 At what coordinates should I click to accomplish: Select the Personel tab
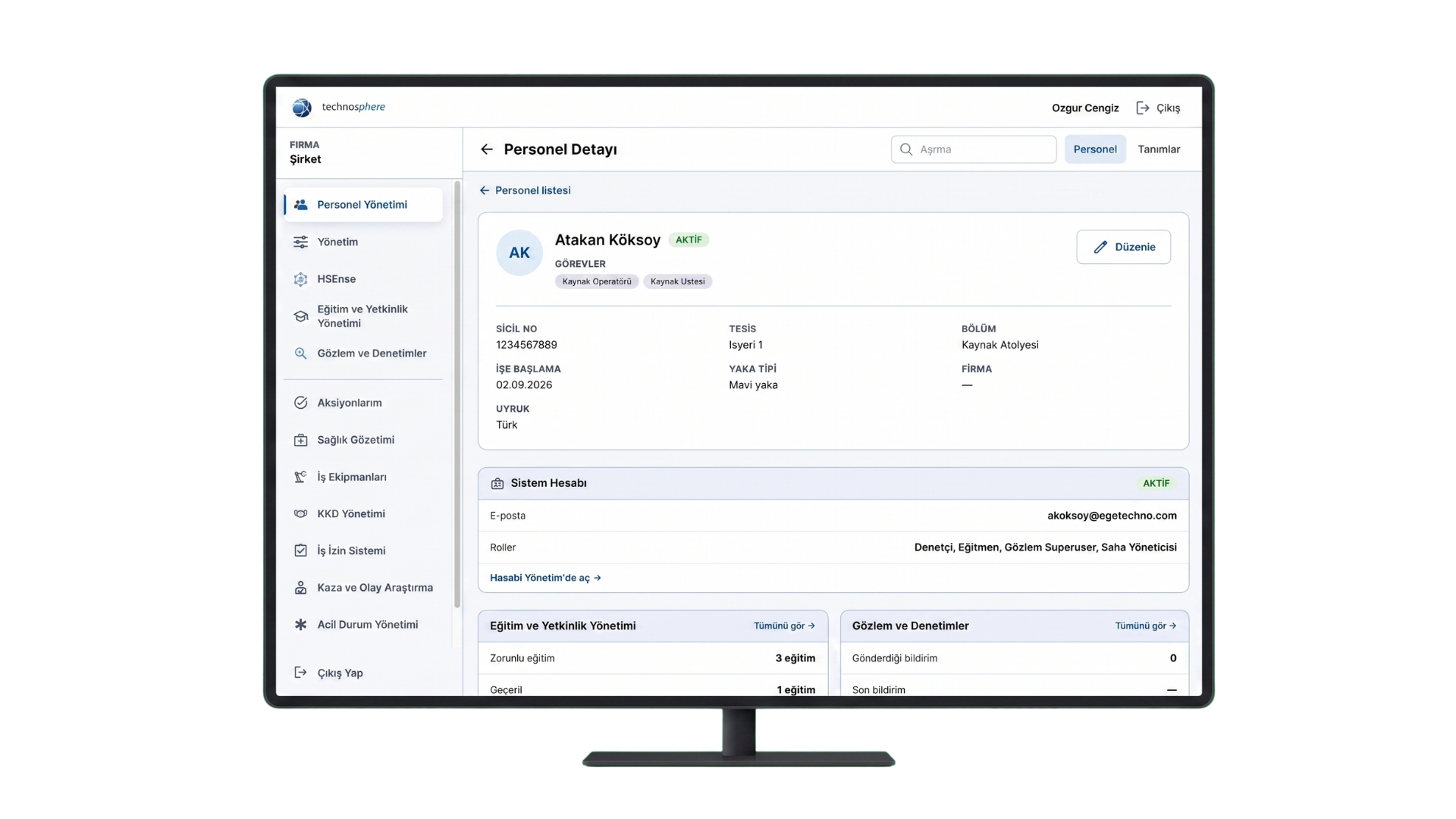click(x=1095, y=149)
